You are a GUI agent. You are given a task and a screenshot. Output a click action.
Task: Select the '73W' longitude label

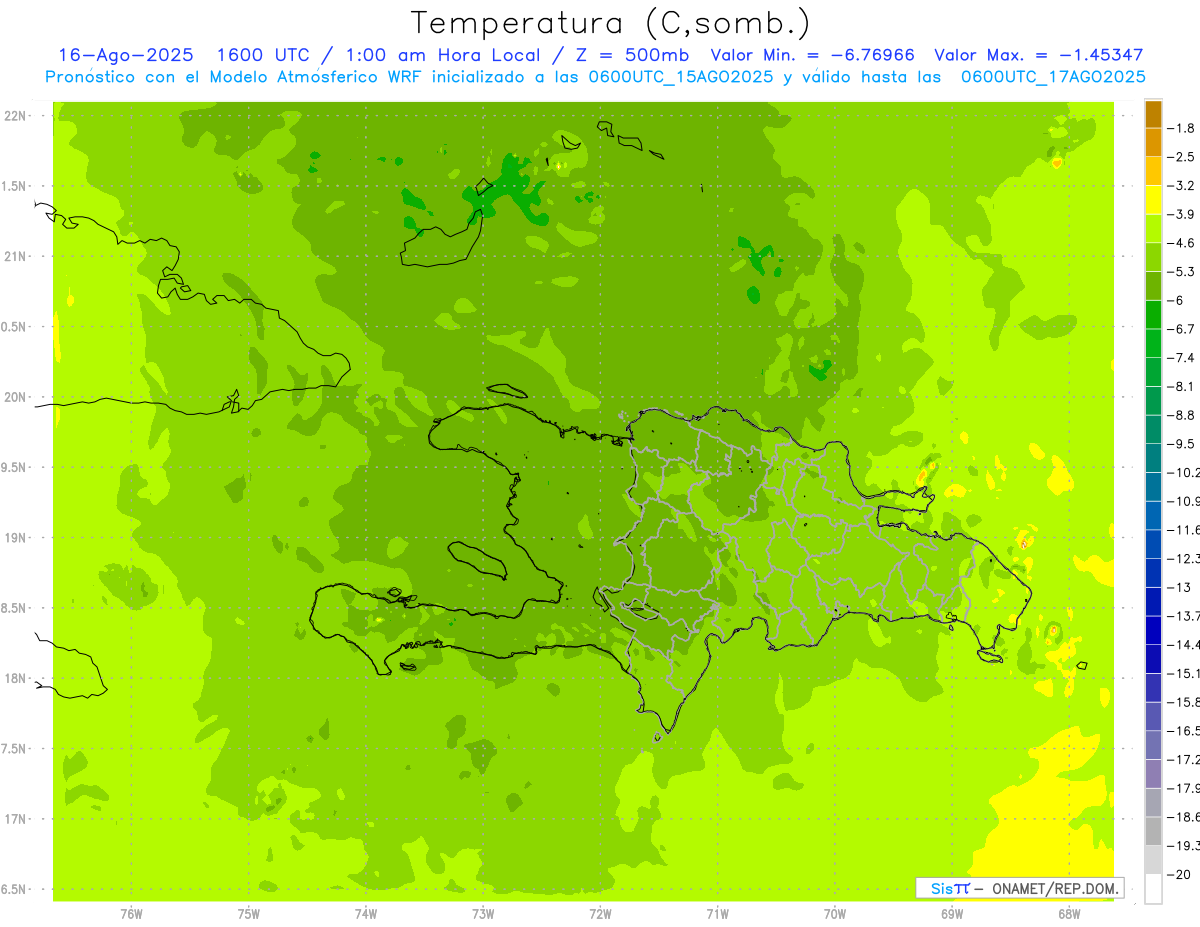(483, 914)
